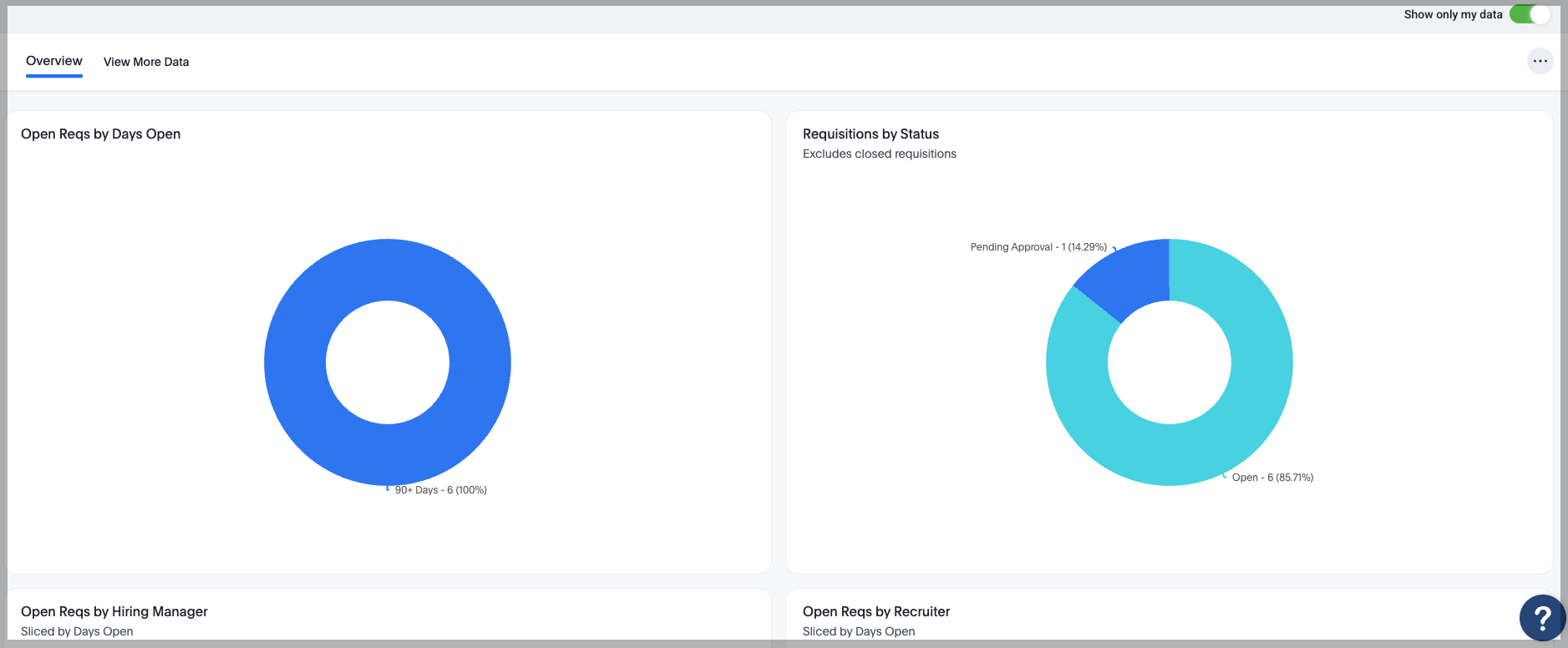The height and width of the screenshot is (648, 1568).
Task: Click the center hole of Requisitions donut
Action: point(1170,362)
